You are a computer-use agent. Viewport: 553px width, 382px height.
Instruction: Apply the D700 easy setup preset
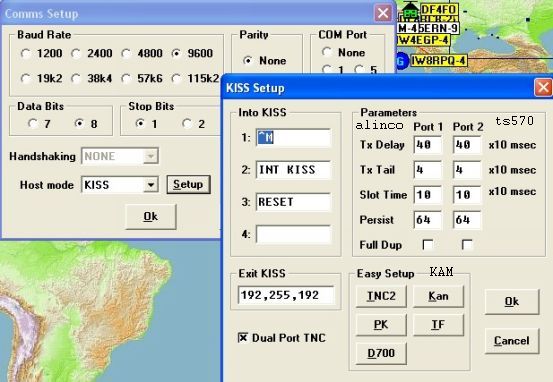click(381, 353)
